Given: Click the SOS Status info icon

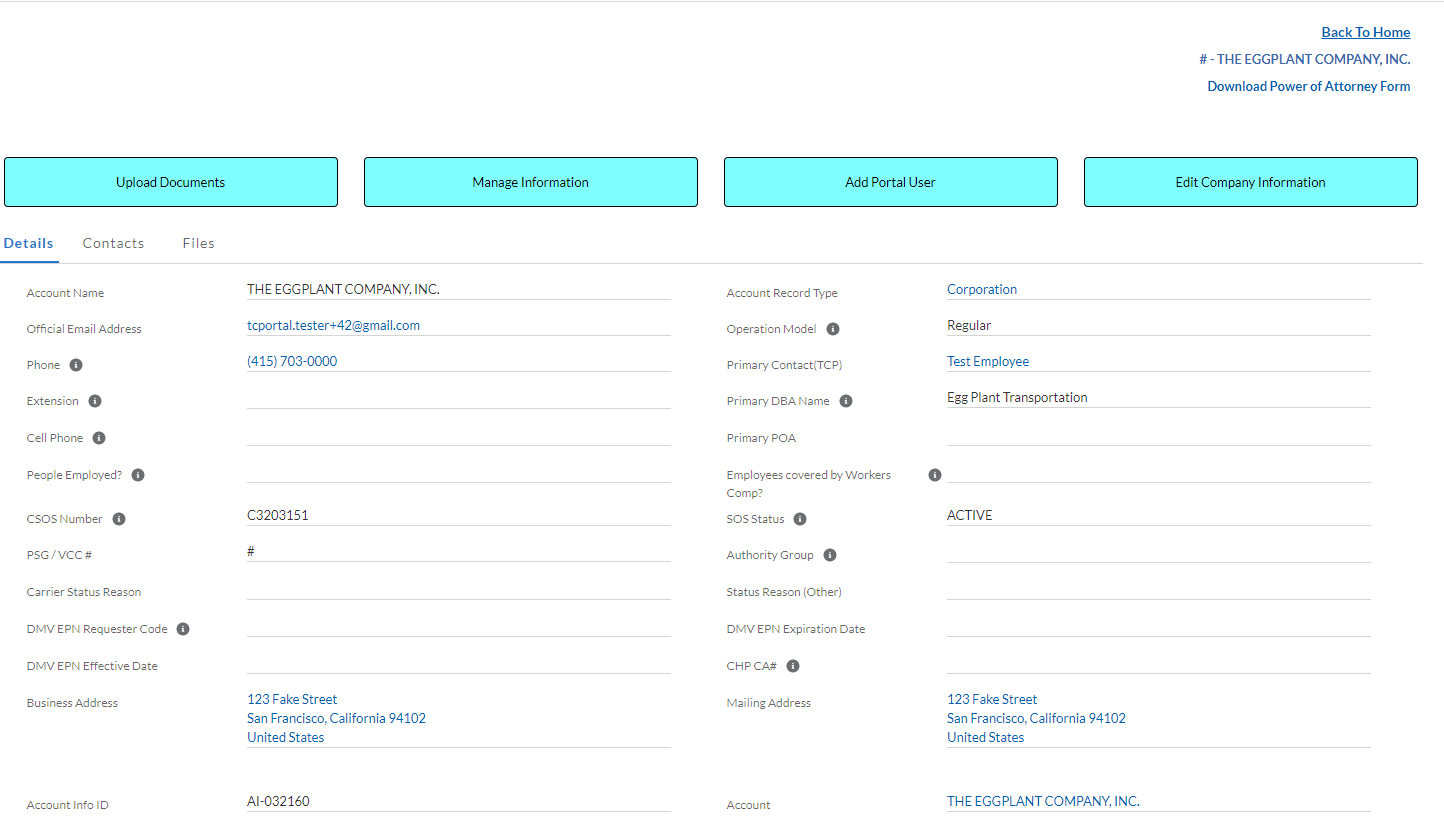Looking at the screenshot, I should [800, 519].
